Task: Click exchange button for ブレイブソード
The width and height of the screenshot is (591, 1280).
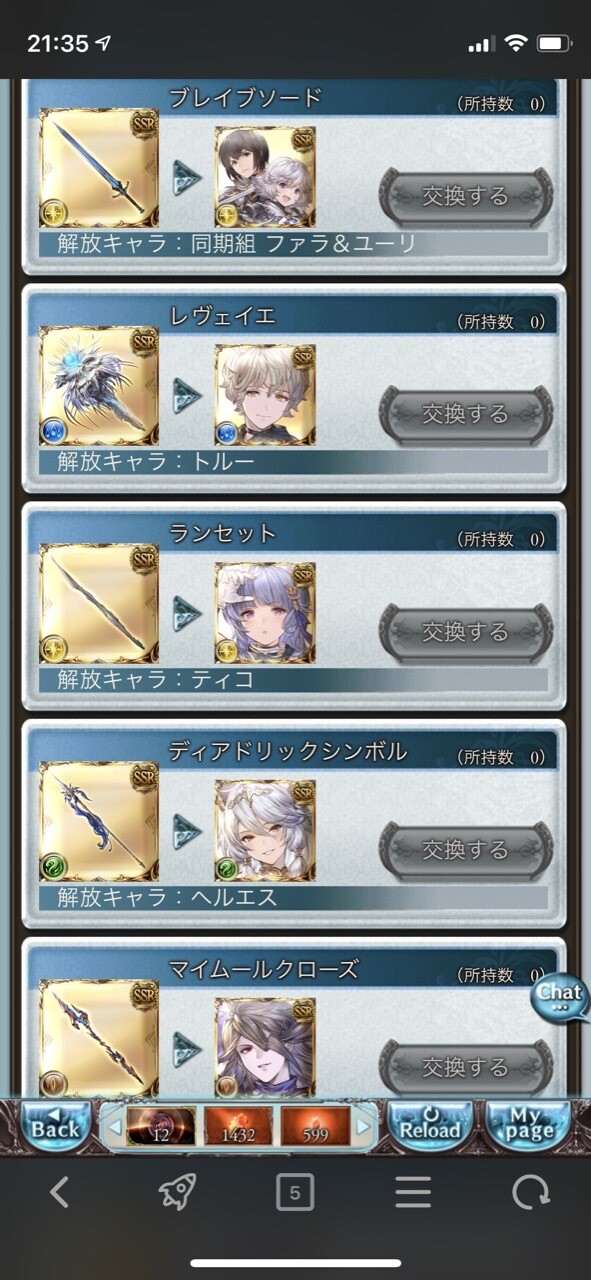Action: [466, 196]
